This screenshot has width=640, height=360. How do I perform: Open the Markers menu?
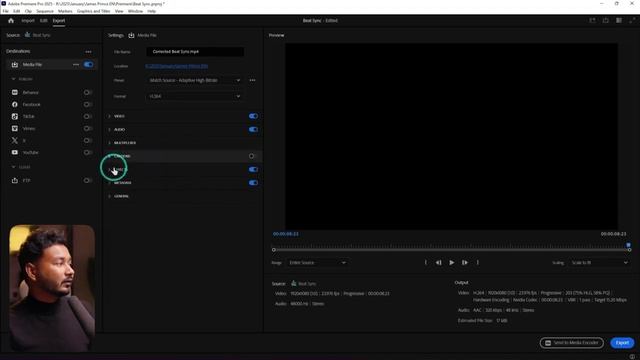(65, 11)
